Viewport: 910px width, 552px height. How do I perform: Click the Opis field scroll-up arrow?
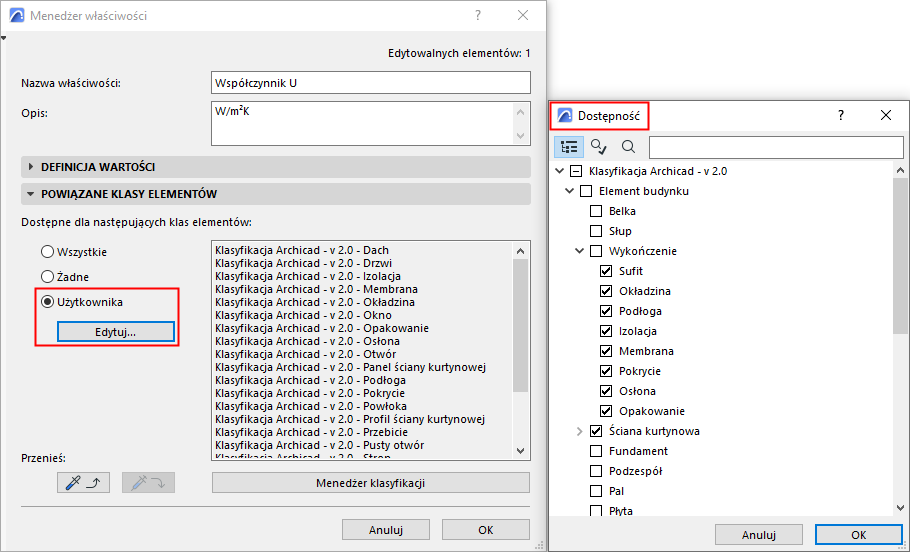(x=520, y=113)
